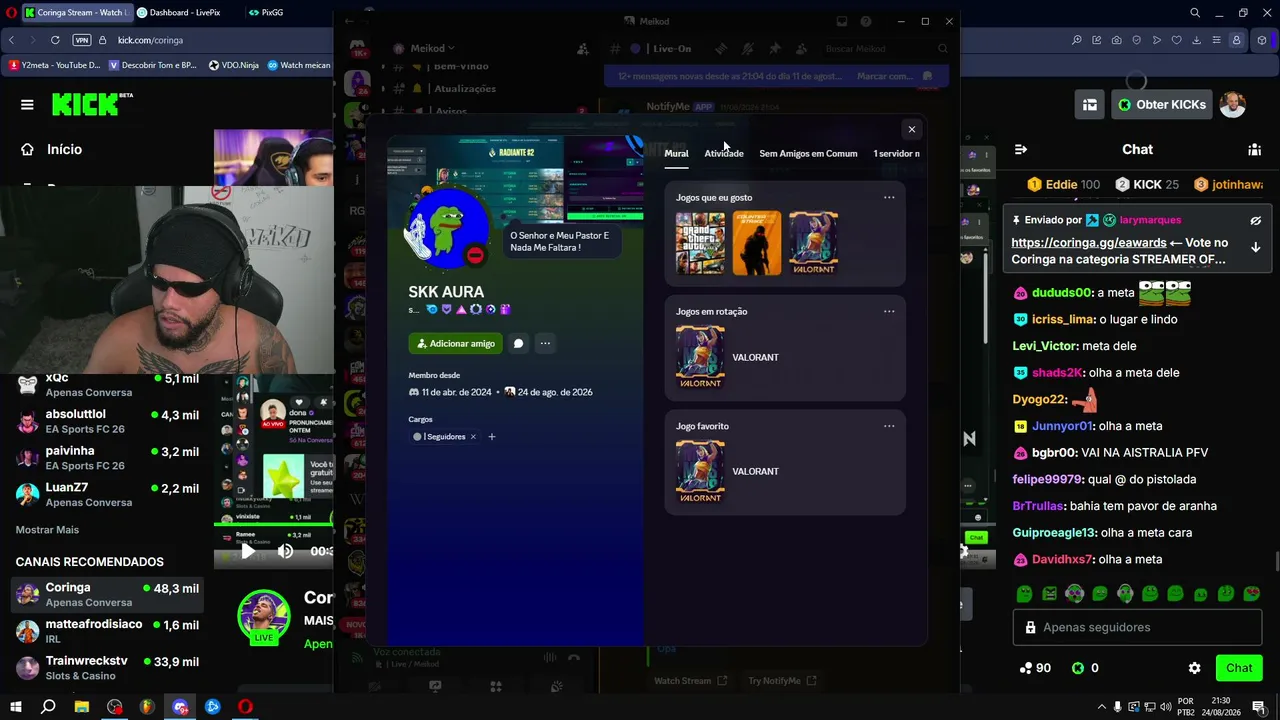Open Discord from the taskbar
Image resolution: width=1280 pixels, height=720 pixels.
(x=180, y=707)
